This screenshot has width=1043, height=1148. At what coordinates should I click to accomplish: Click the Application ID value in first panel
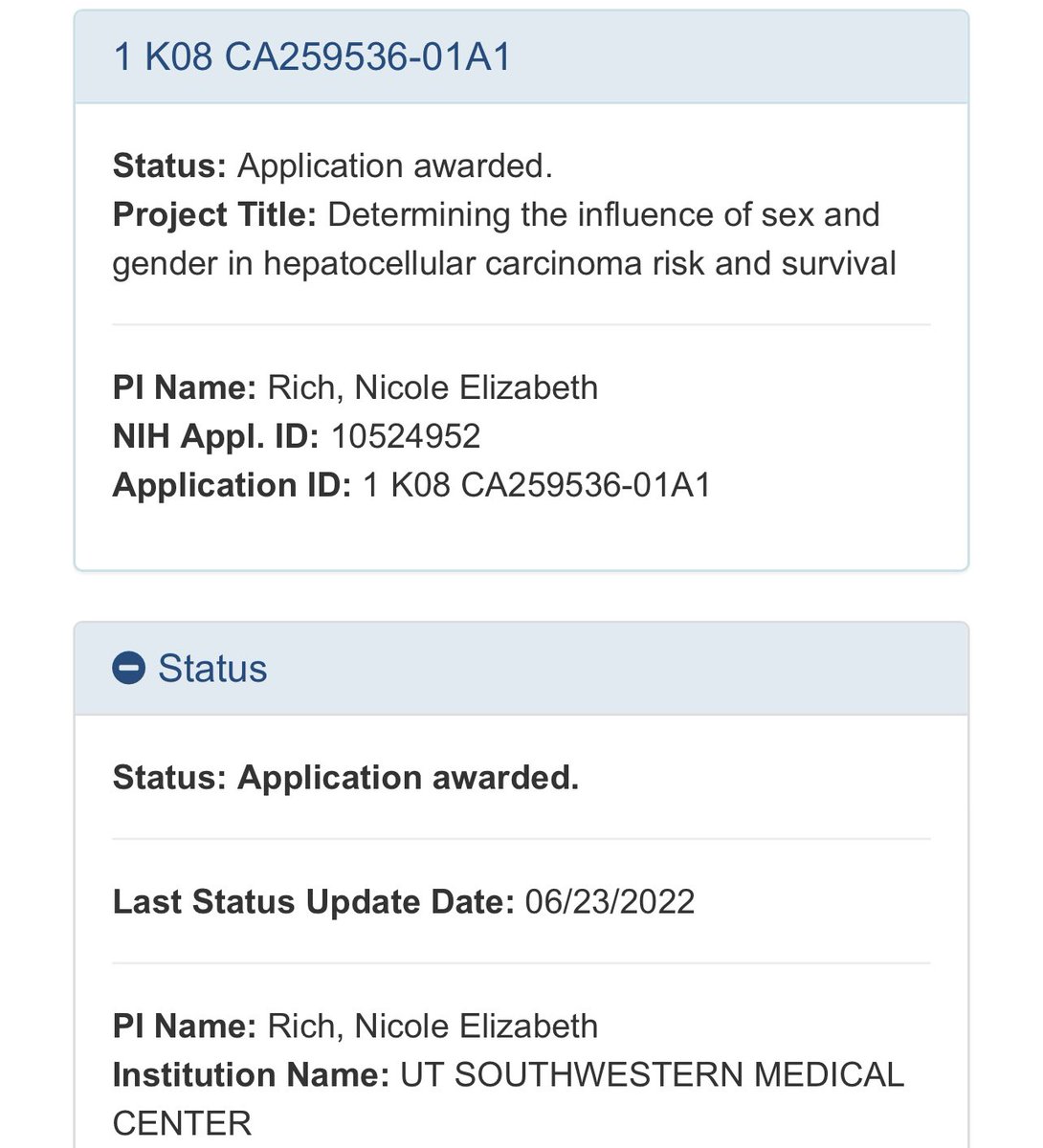pos(537,485)
